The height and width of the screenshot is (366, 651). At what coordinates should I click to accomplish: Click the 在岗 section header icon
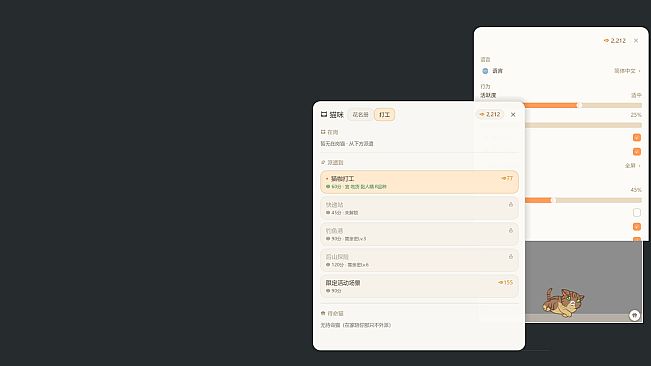point(323,132)
